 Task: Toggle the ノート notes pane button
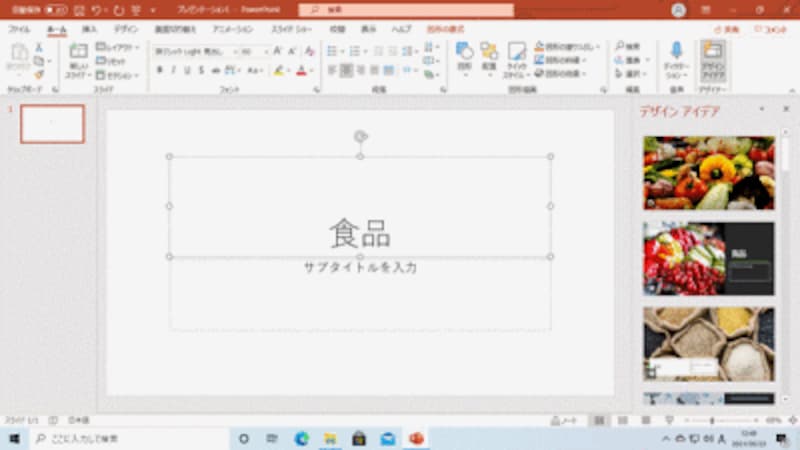click(564, 420)
